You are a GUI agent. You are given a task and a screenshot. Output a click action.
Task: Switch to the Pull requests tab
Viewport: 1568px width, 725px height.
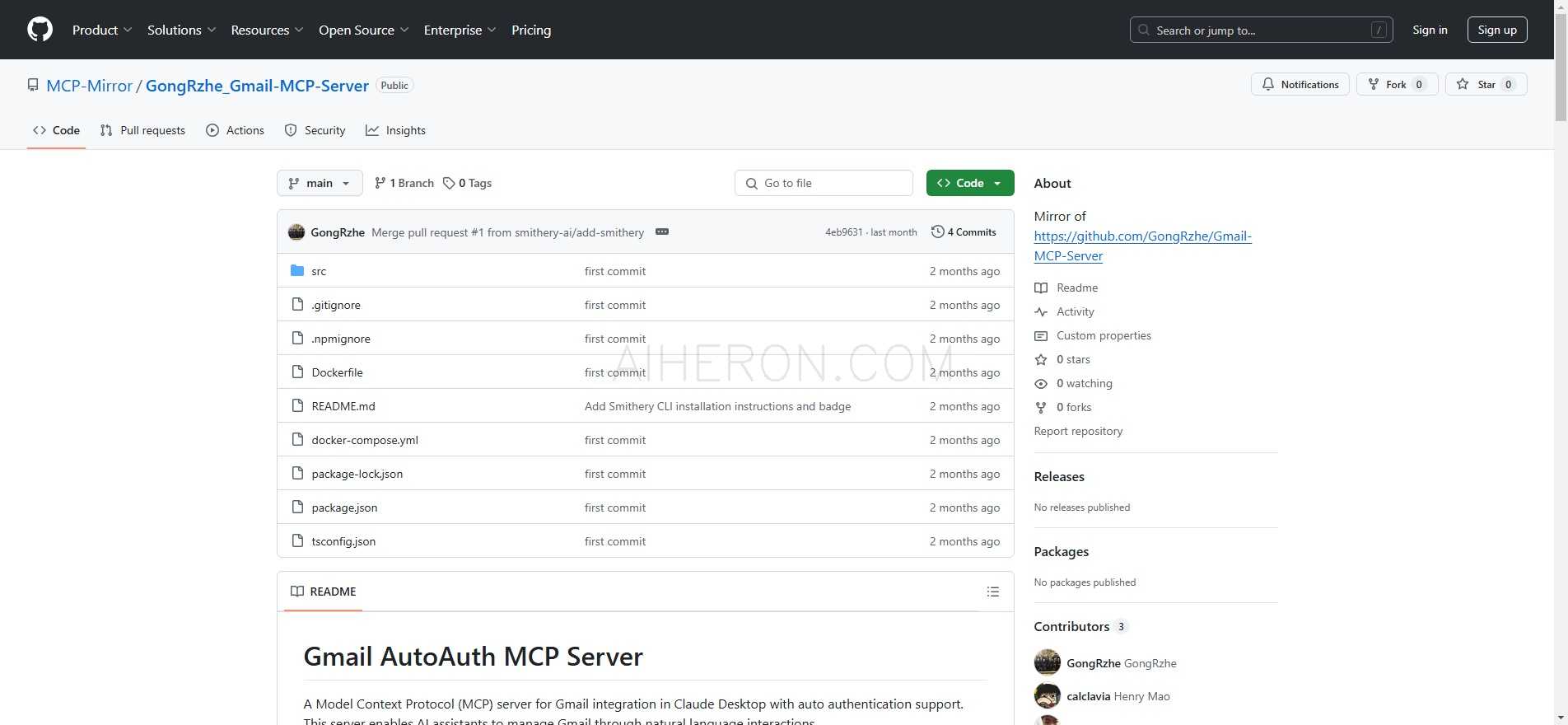click(x=142, y=130)
